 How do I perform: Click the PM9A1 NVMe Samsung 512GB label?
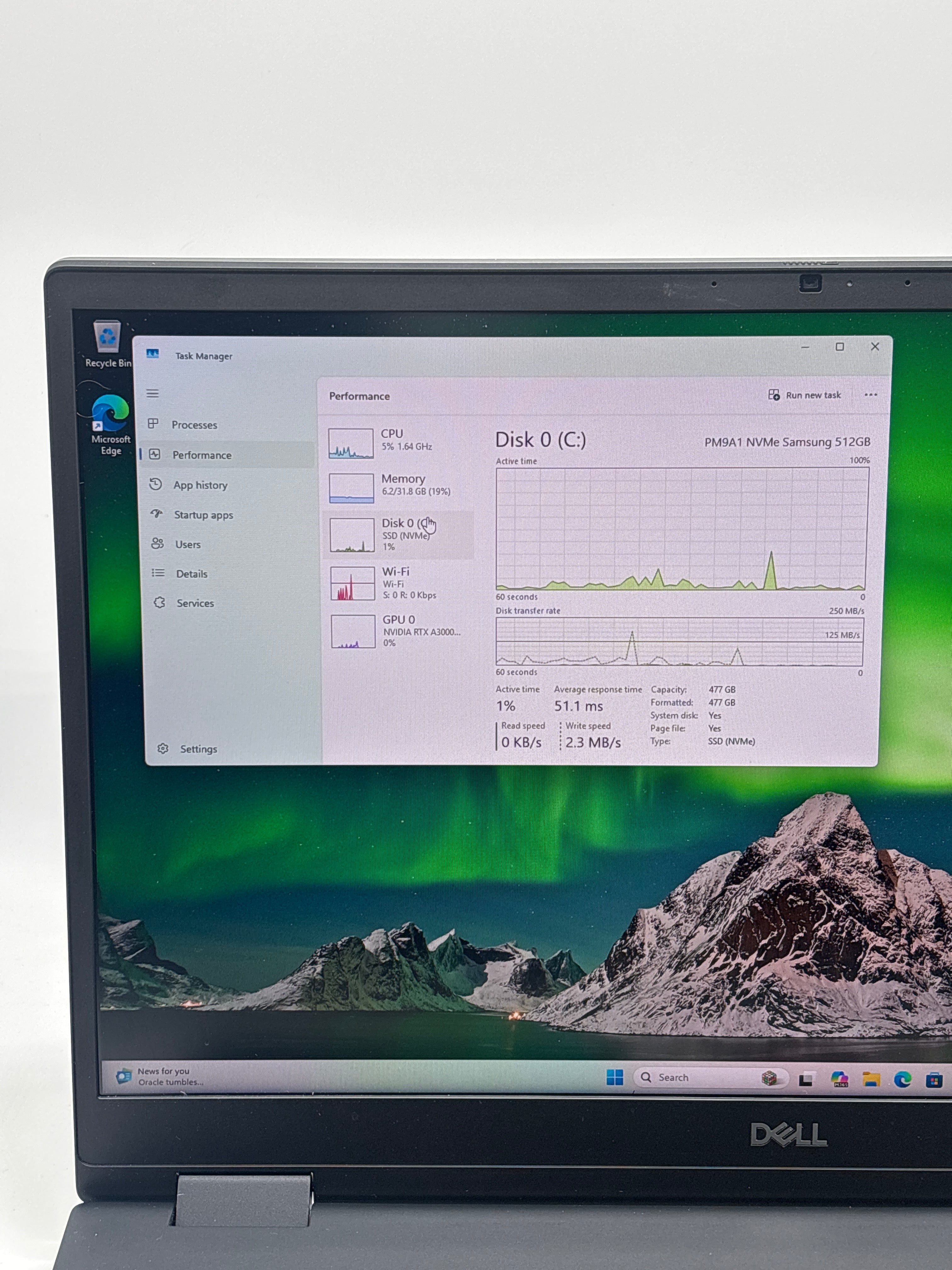click(787, 442)
